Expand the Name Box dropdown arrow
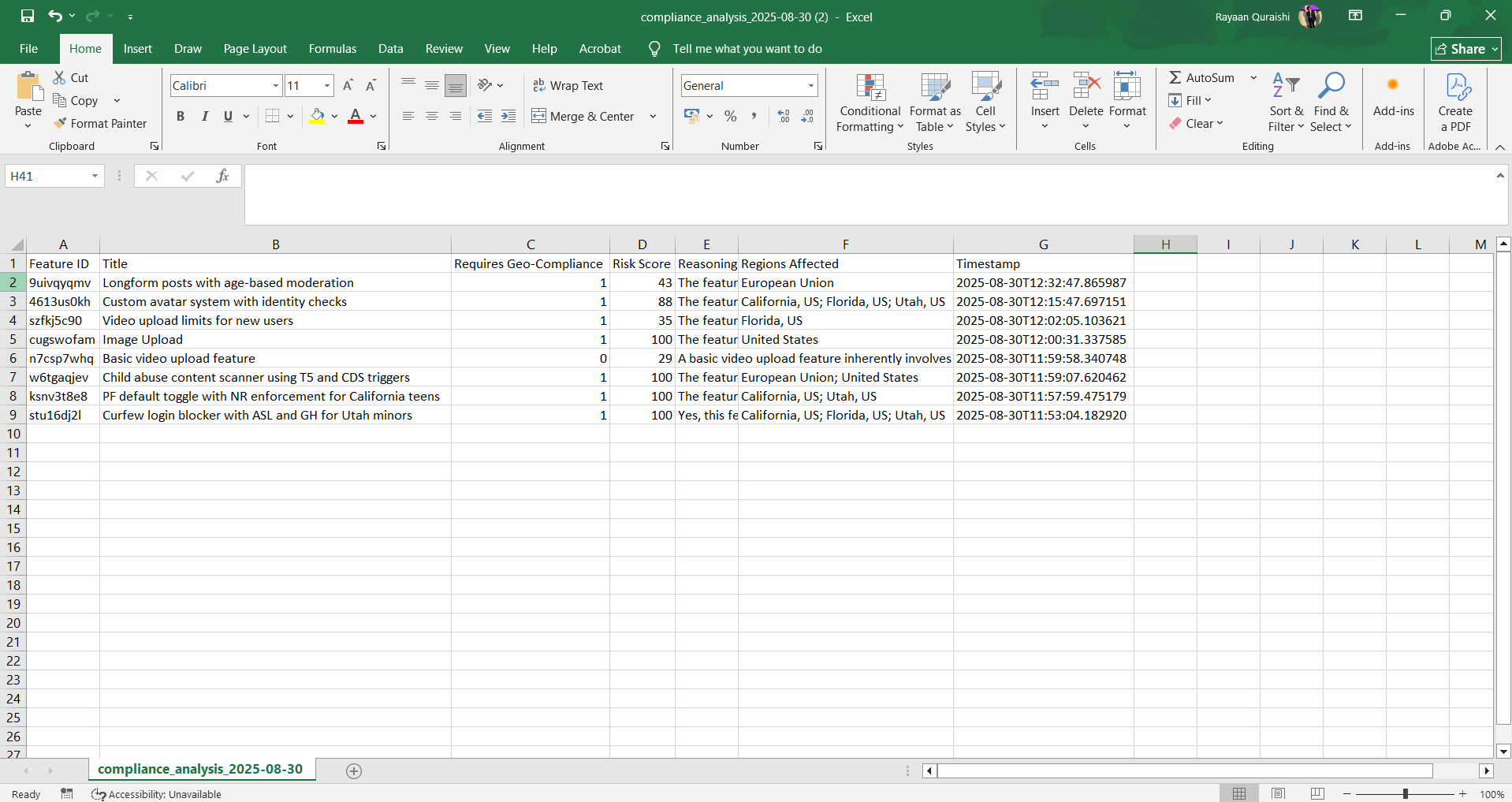 click(x=95, y=176)
